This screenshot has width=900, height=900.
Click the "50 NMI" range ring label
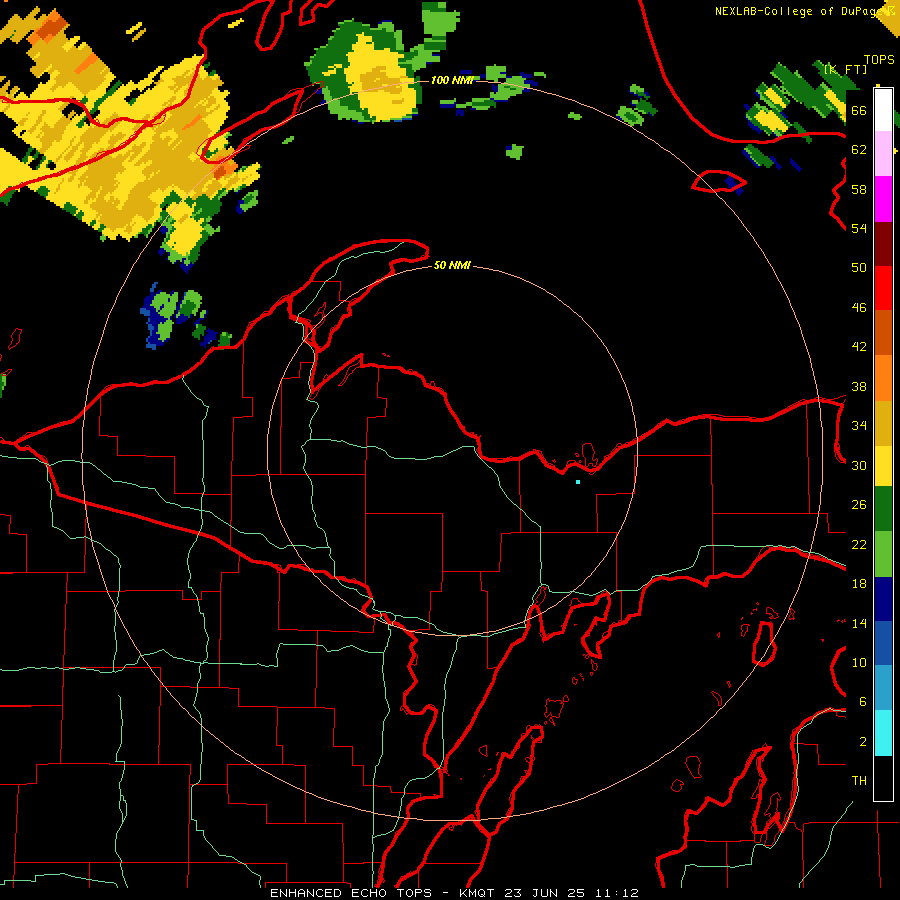452,265
